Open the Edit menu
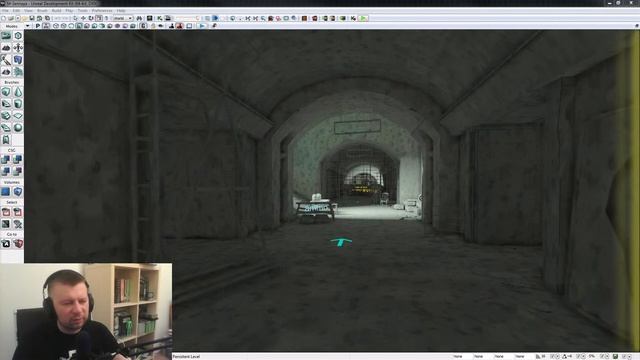The image size is (640, 360). point(16,11)
